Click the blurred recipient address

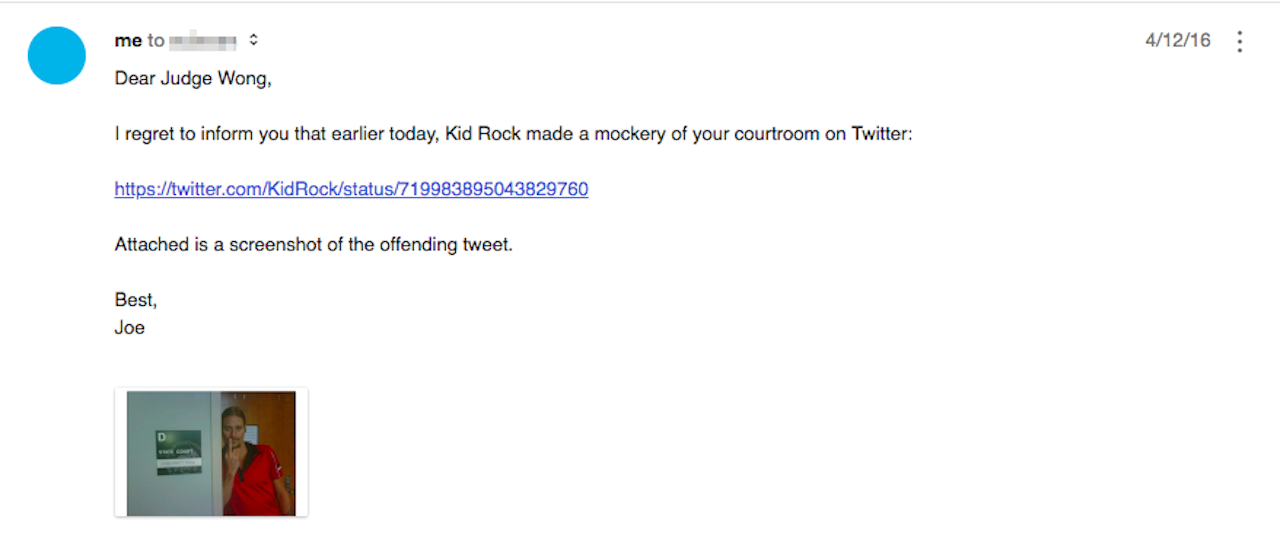point(203,41)
